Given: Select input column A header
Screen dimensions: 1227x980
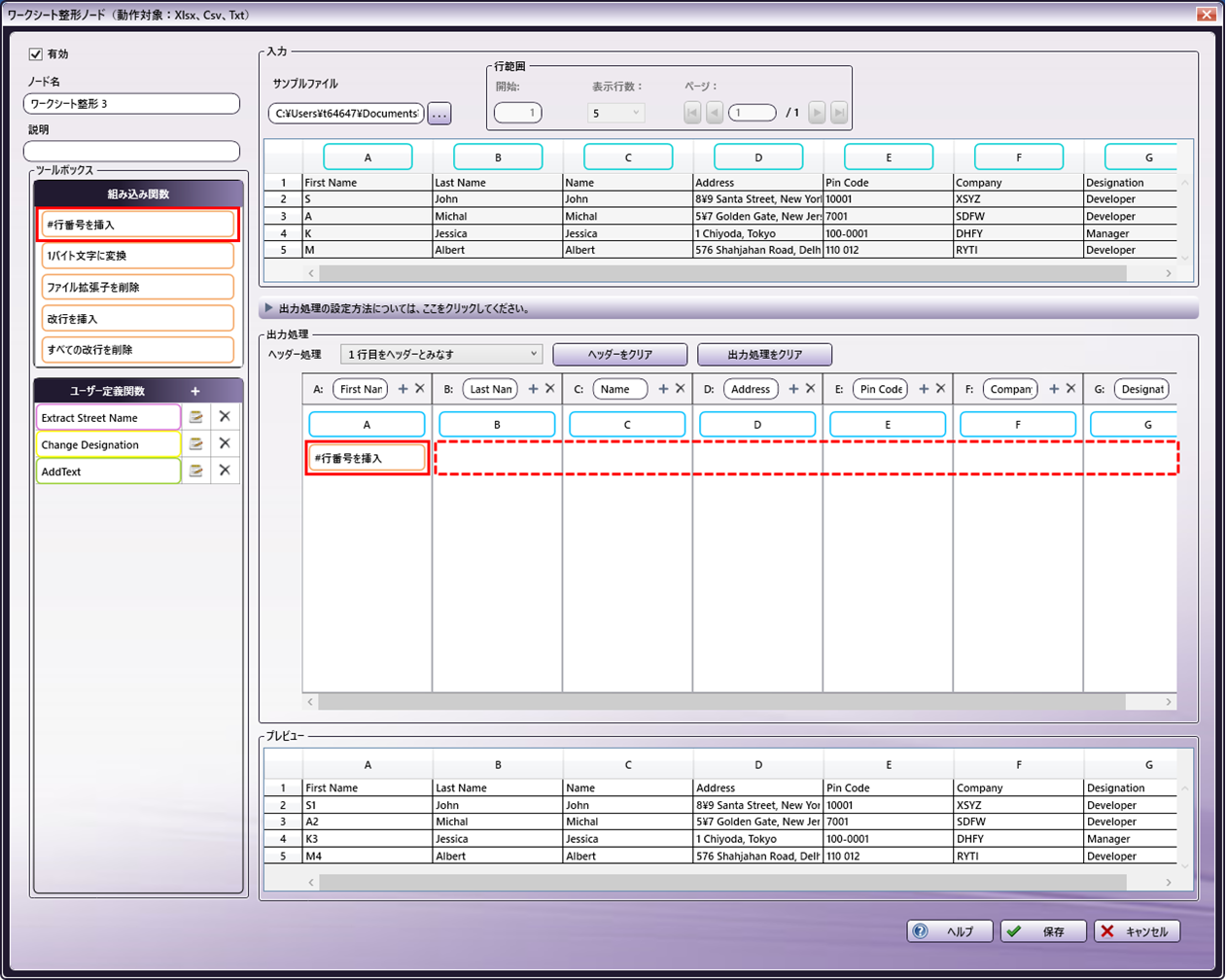Looking at the screenshot, I should tap(368, 157).
